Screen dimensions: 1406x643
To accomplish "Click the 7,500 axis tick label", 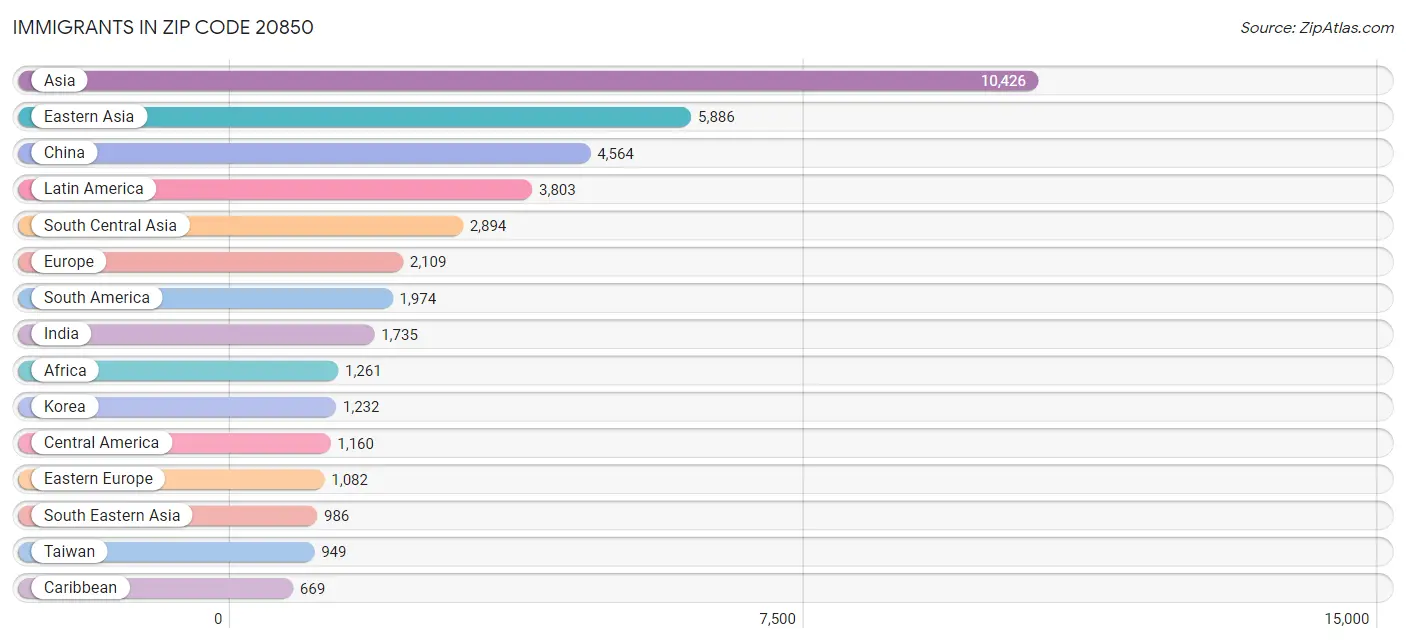I will [x=777, y=618].
